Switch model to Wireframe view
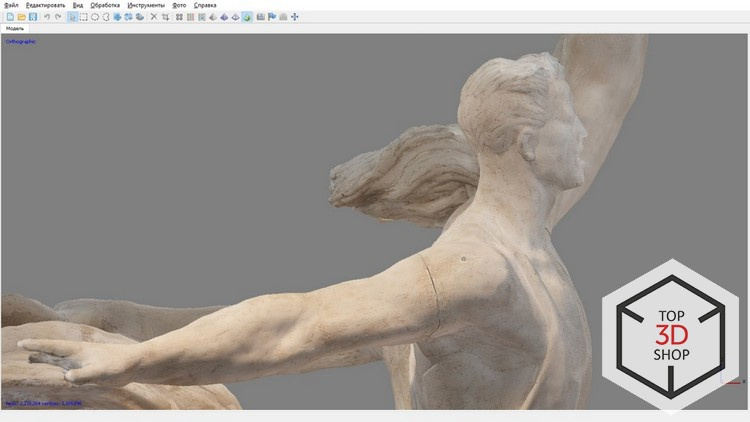 tap(235, 17)
